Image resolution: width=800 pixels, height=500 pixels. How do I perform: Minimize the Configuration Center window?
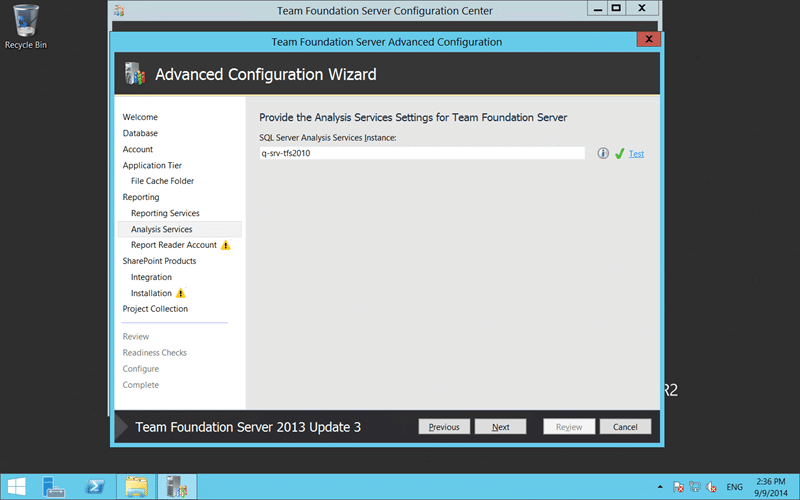[x=598, y=8]
